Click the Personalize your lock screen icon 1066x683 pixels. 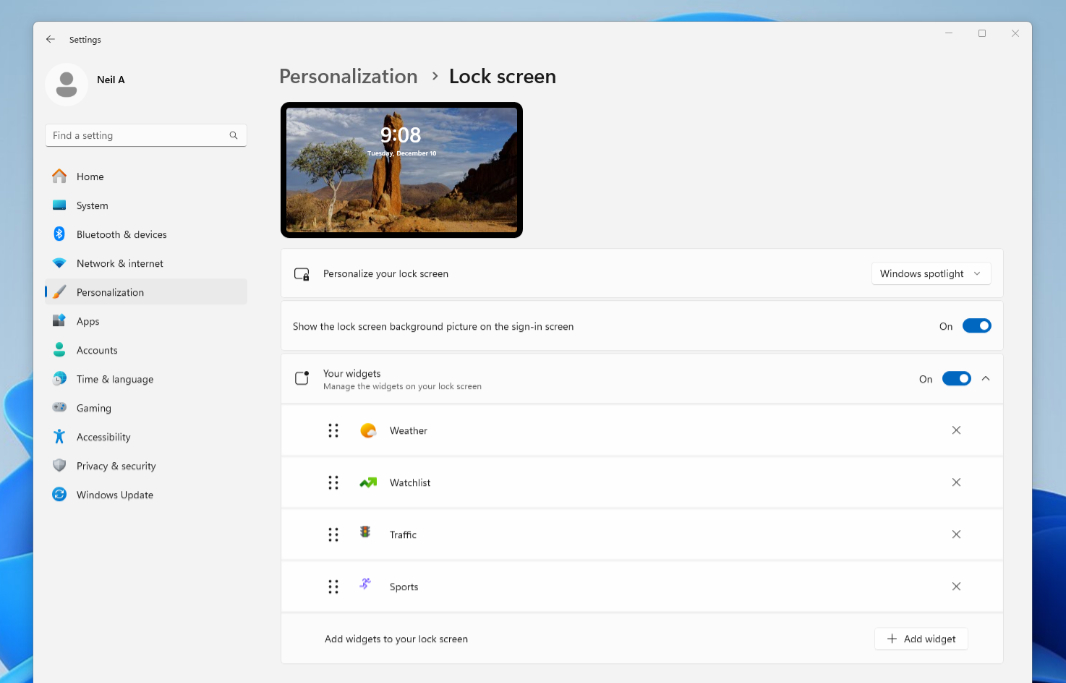(x=302, y=273)
